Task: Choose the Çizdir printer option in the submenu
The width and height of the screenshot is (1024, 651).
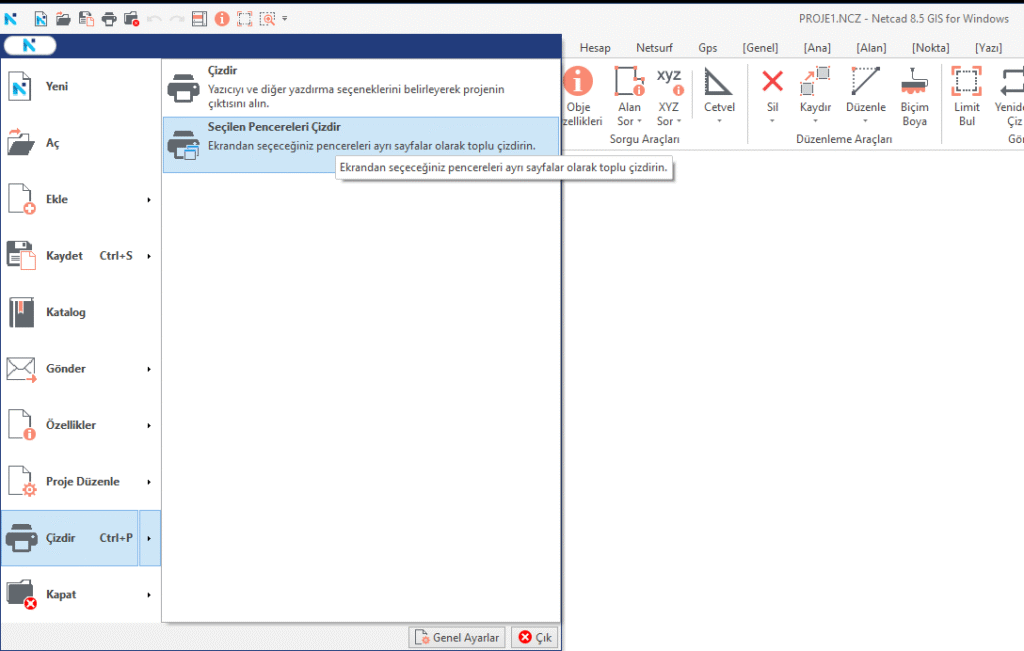Action: point(361,87)
